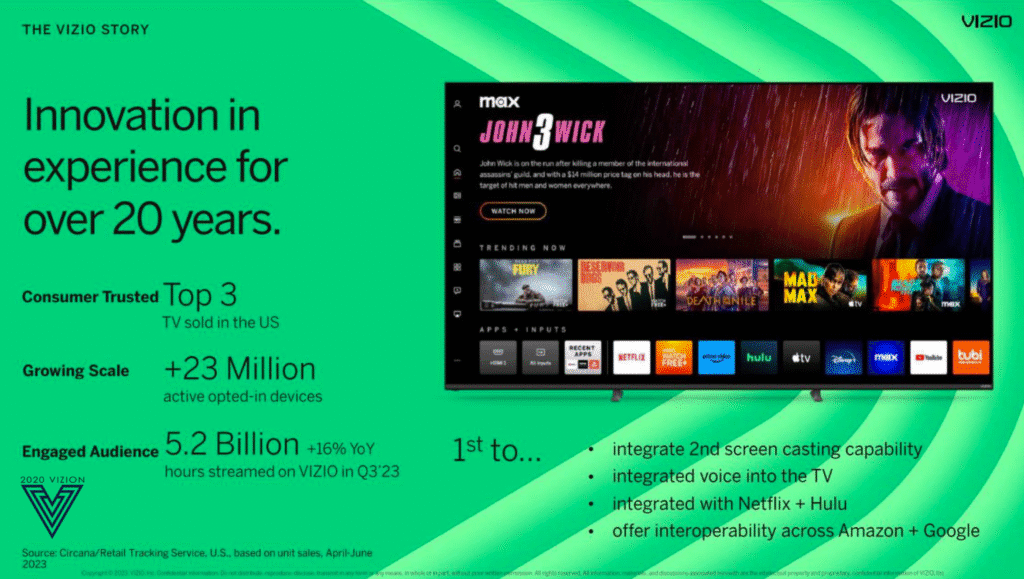The image size is (1024, 579).
Task: Launch the Hulu app tile
Action: click(x=759, y=357)
